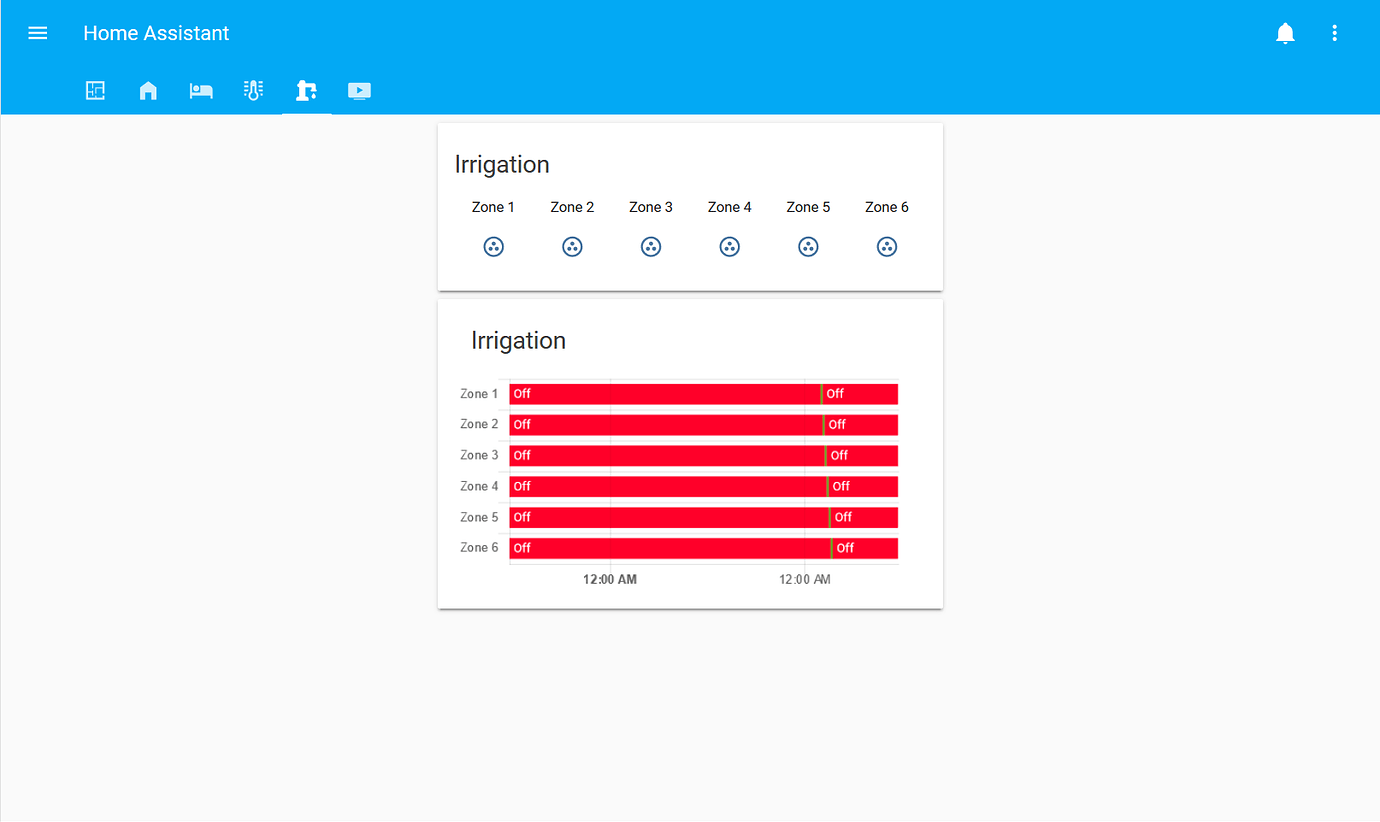Select the Zone 6 row label
1380x822 pixels.
coord(479,547)
